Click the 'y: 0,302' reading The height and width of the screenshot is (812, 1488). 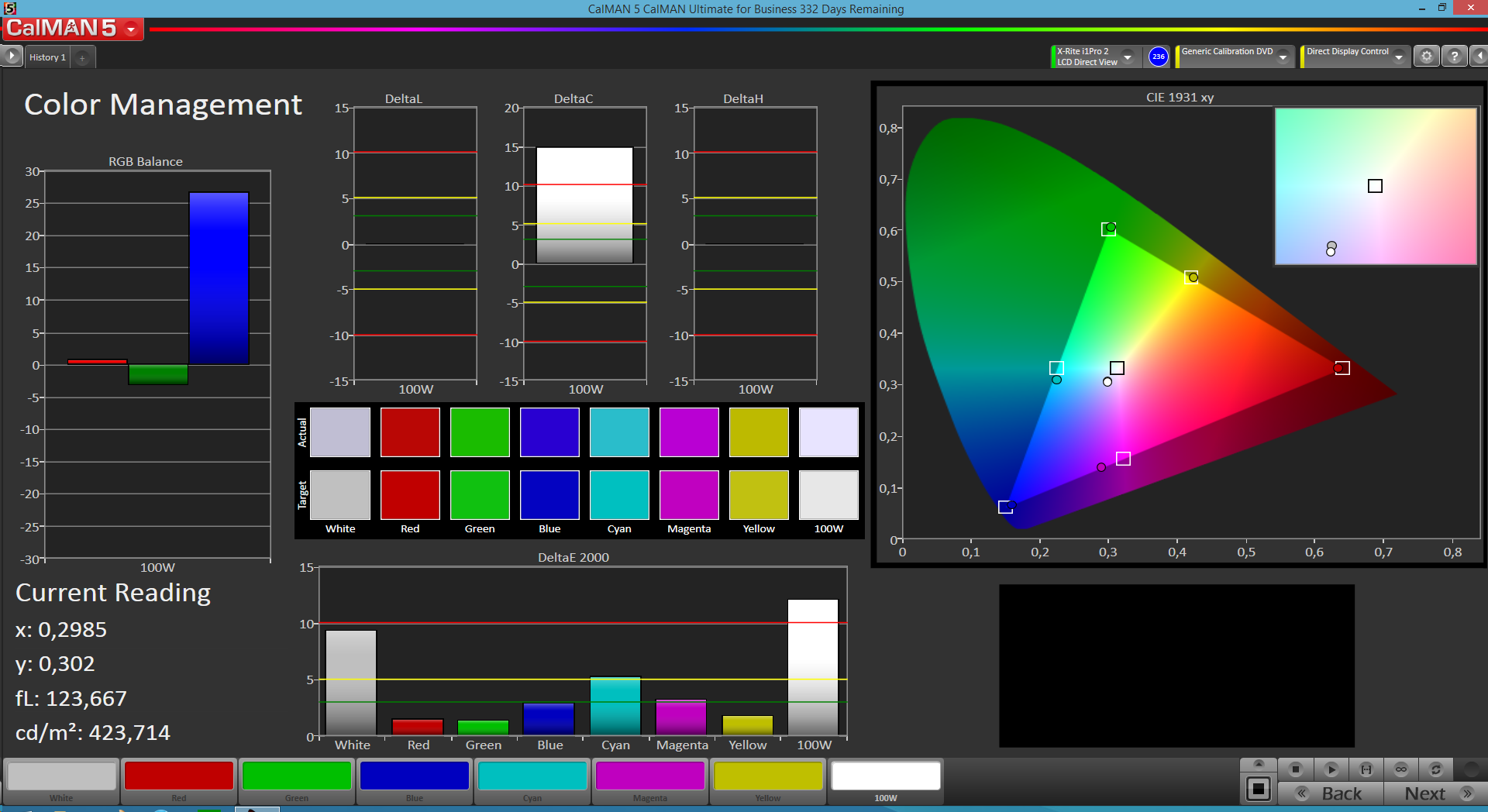(x=55, y=664)
